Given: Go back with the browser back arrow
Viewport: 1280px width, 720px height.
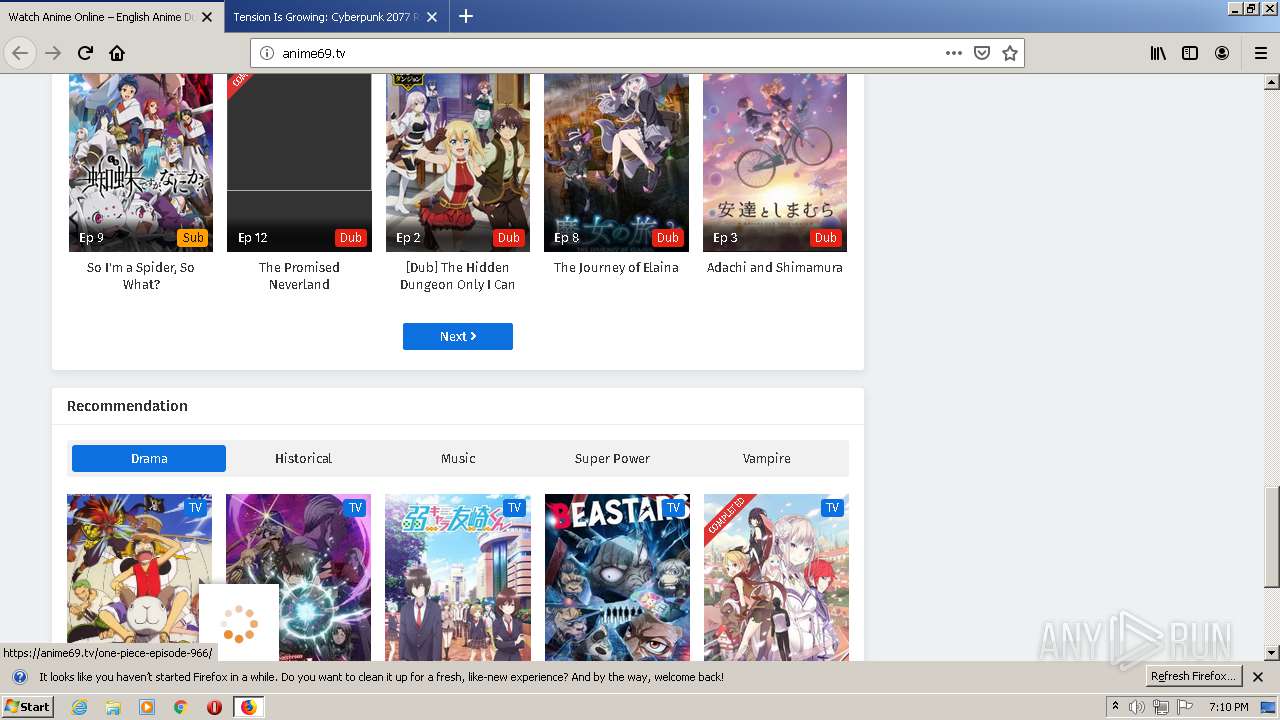Looking at the screenshot, I should point(20,53).
